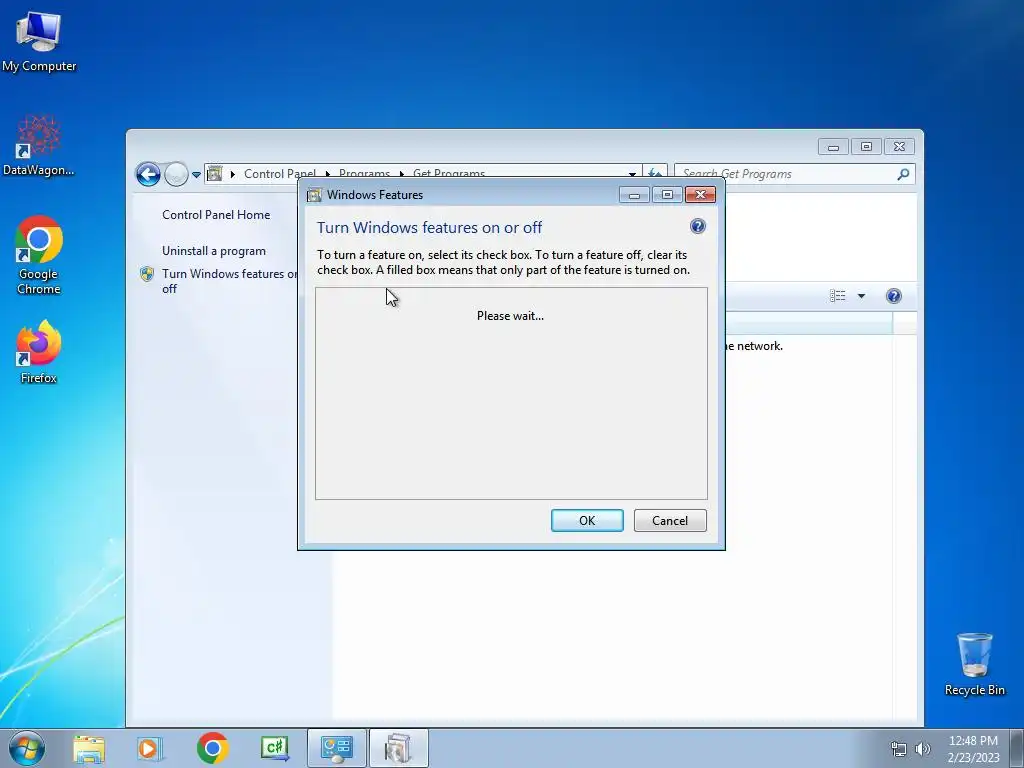Open the network tray icon
Image resolution: width=1024 pixels, height=768 pixels.
tap(899, 749)
